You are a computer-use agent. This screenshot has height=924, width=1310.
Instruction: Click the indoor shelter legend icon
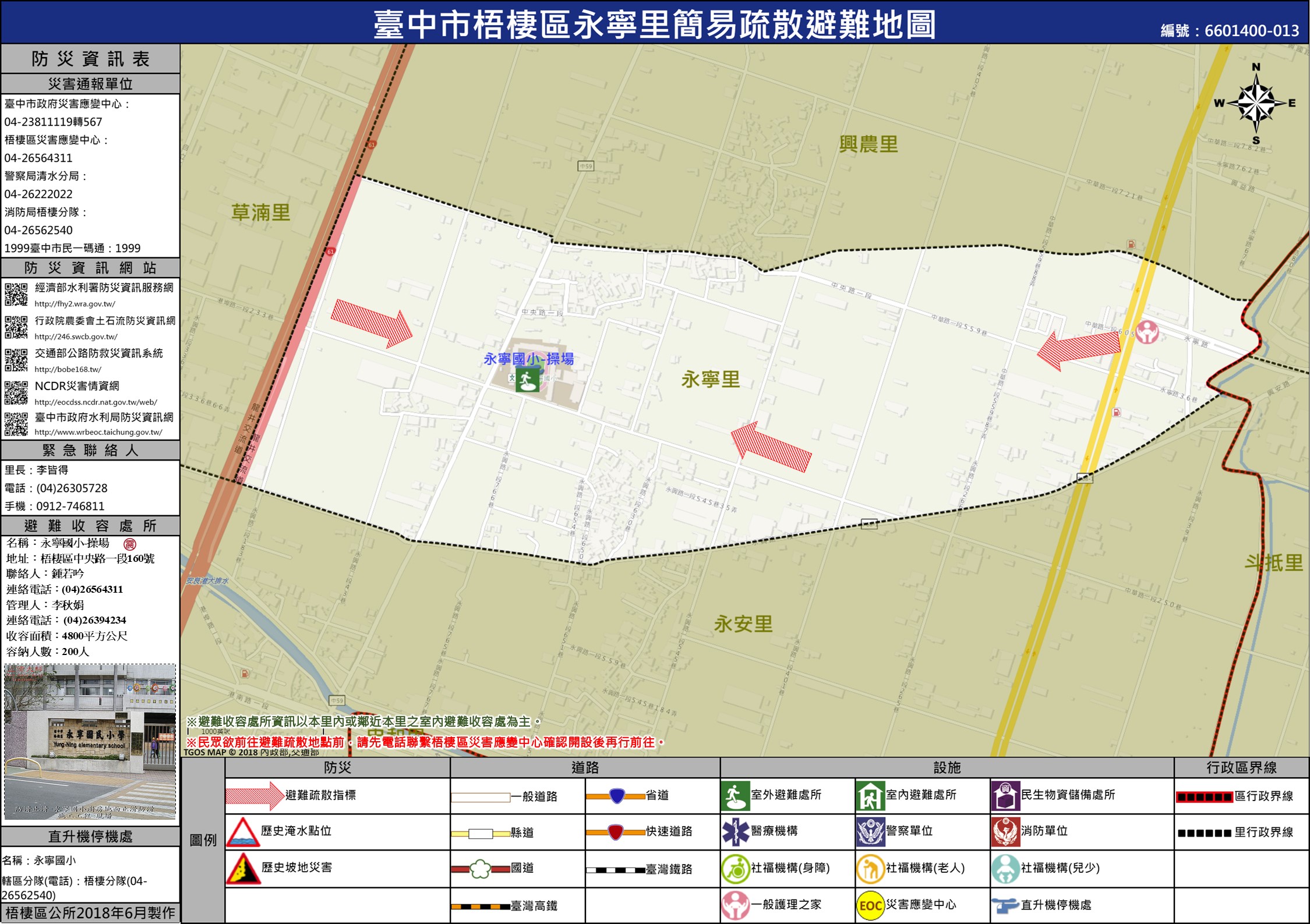pos(870,796)
